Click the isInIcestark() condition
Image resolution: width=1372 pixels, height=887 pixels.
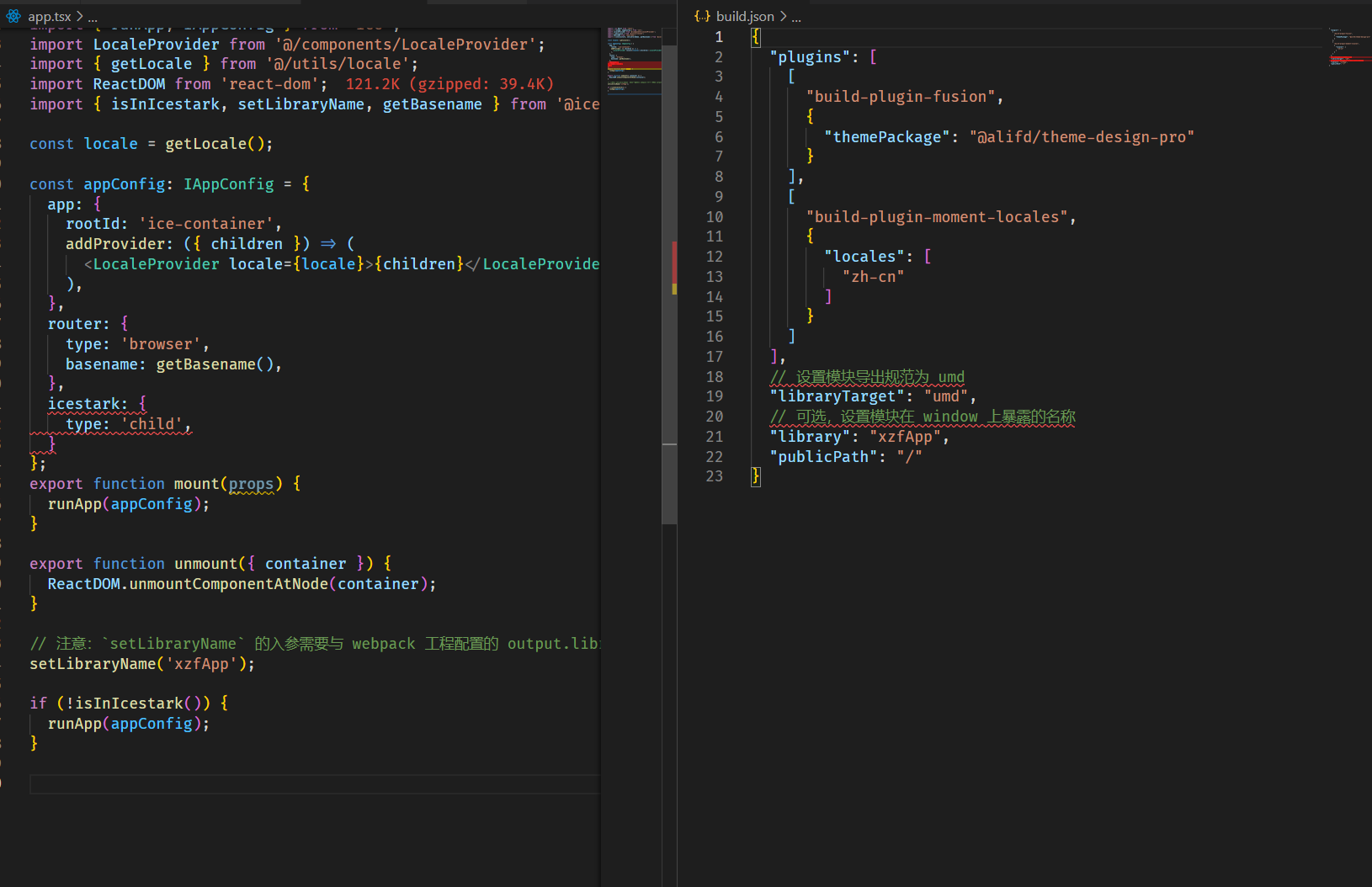coord(134,704)
